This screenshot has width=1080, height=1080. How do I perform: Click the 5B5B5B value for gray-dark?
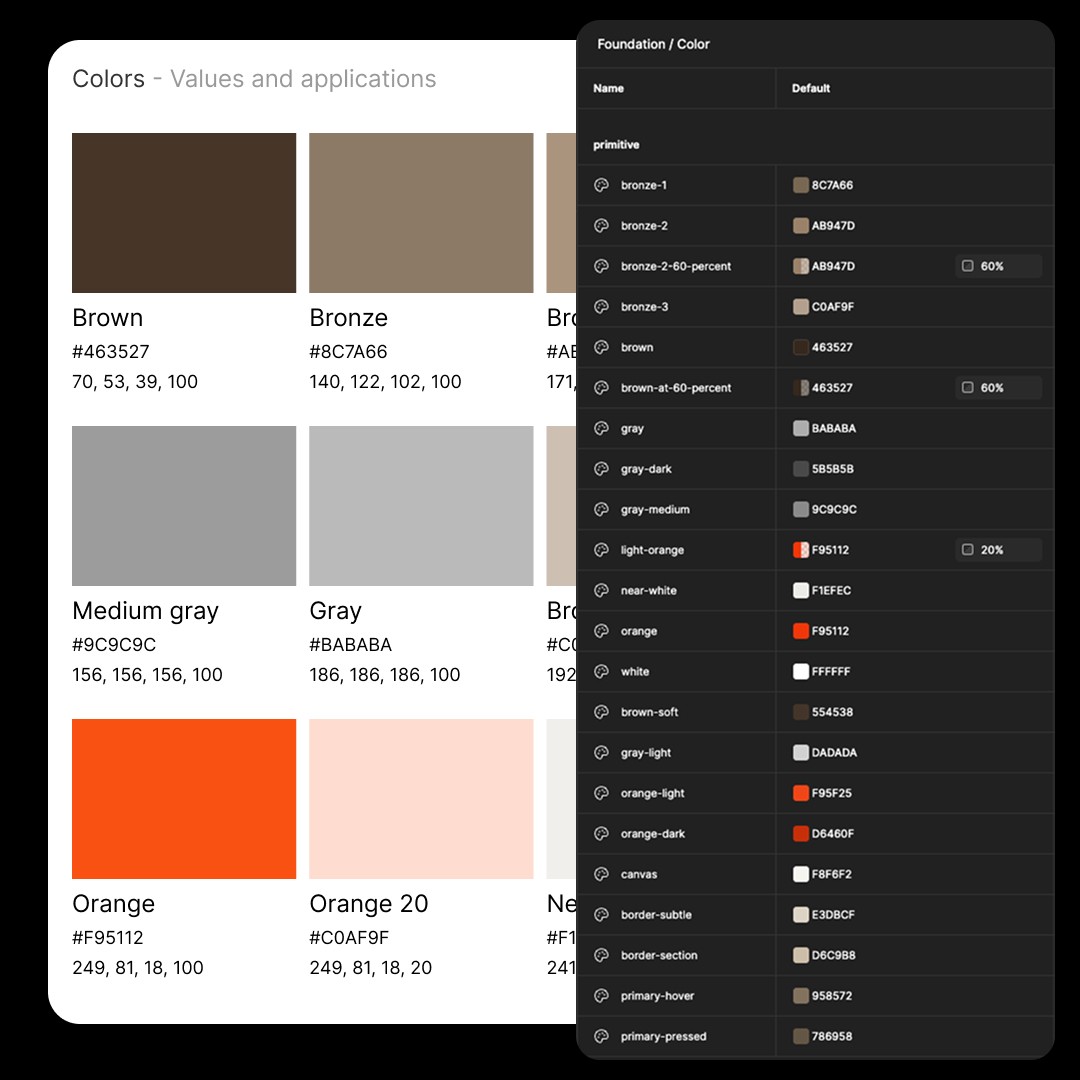click(x=832, y=469)
